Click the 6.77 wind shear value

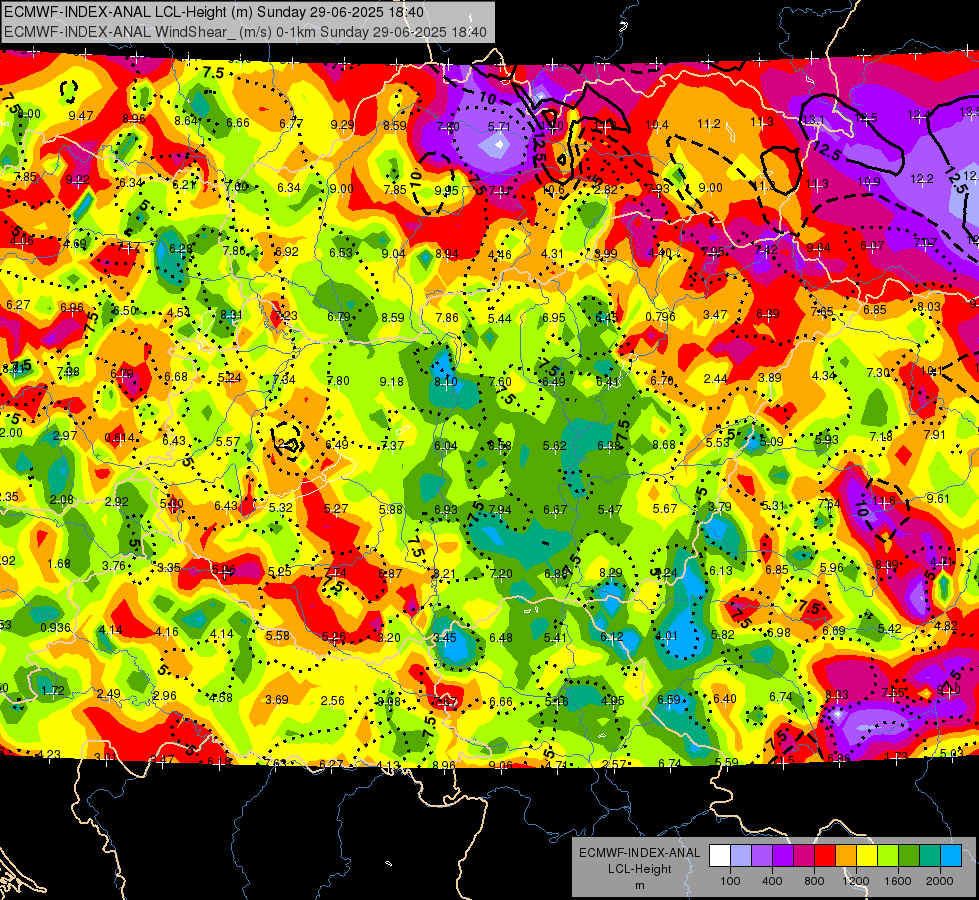click(x=291, y=124)
